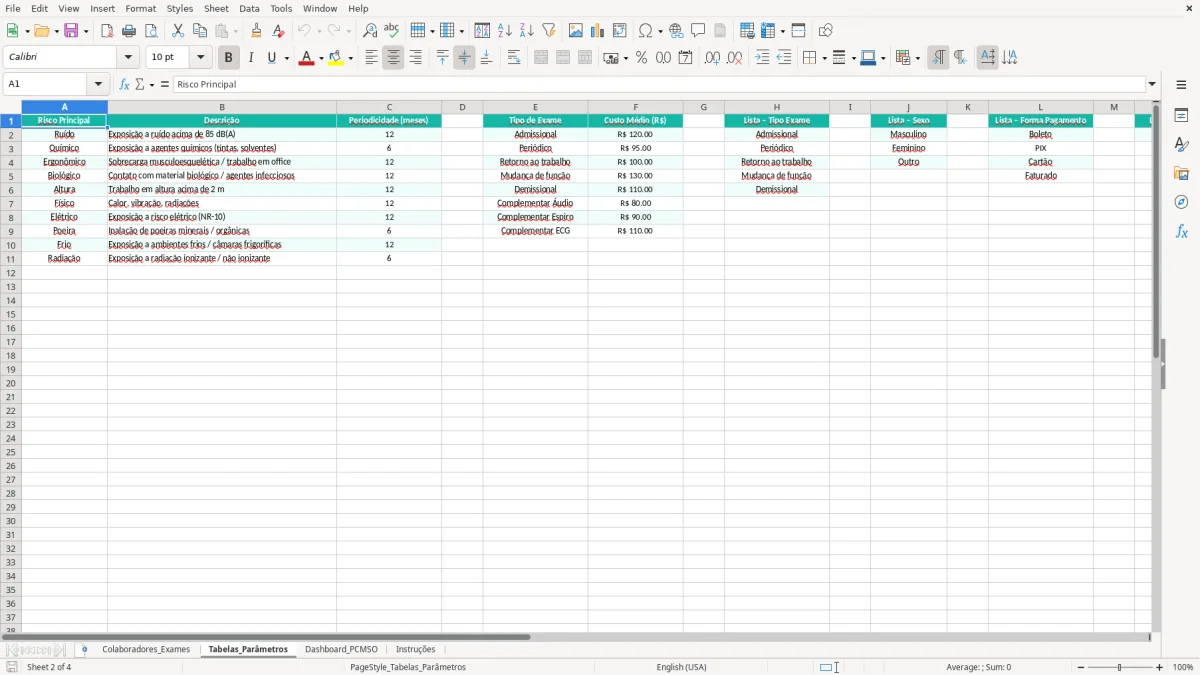
Task: Open Sidebar Styles panel
Action: (1181, 144)
